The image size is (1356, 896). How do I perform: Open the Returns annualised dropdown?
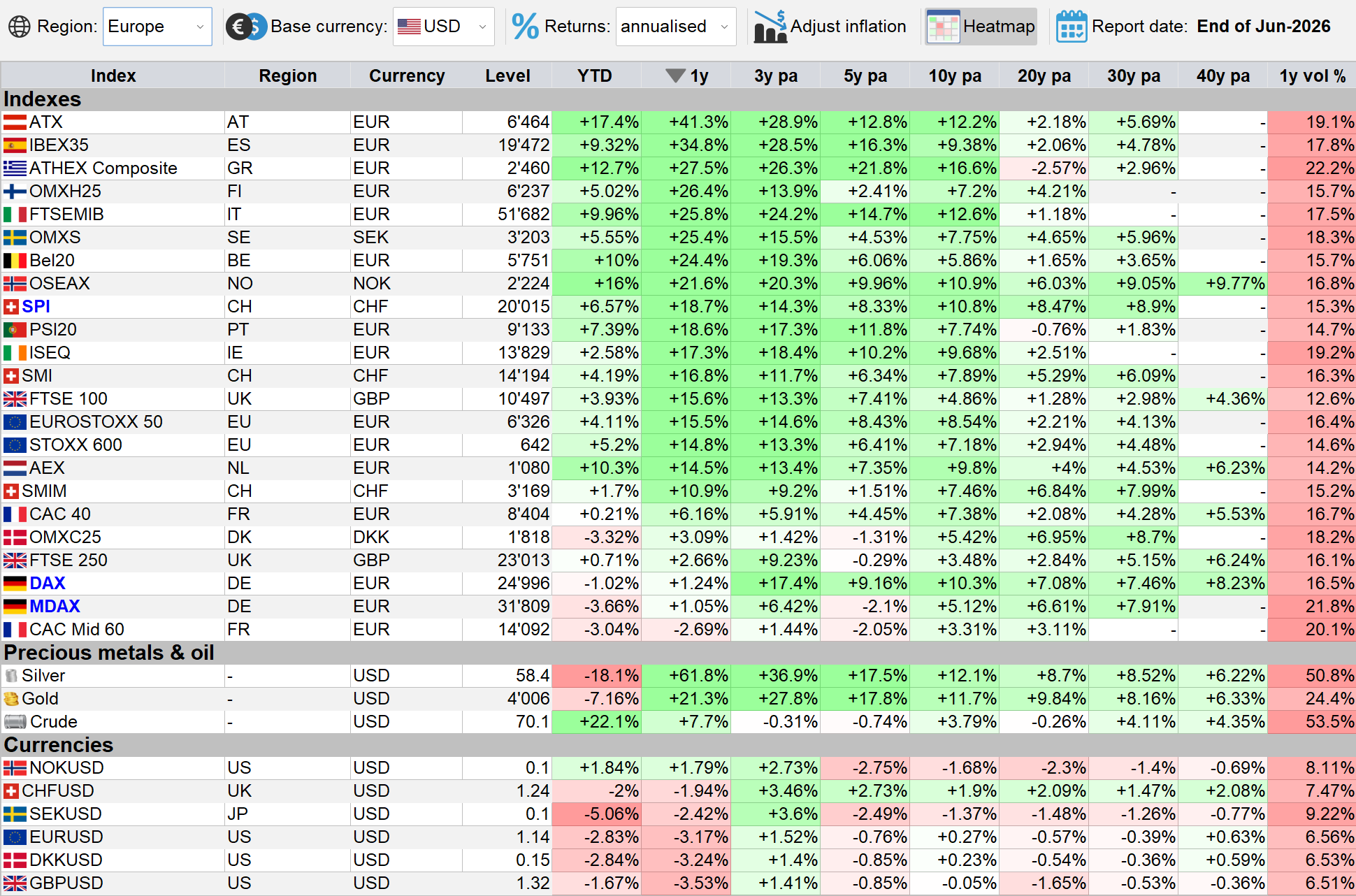click(x=676, y=27)
